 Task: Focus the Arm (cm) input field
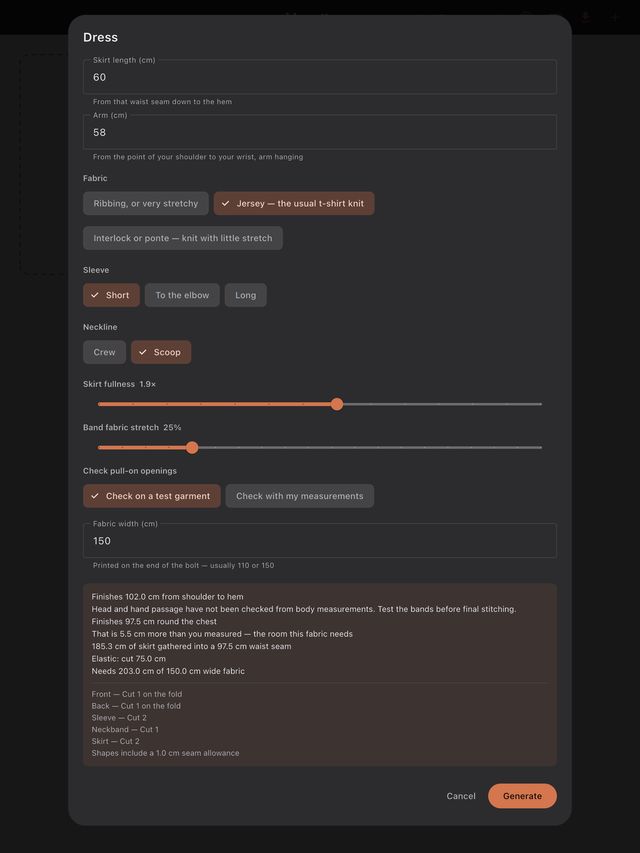coord(320,132)
